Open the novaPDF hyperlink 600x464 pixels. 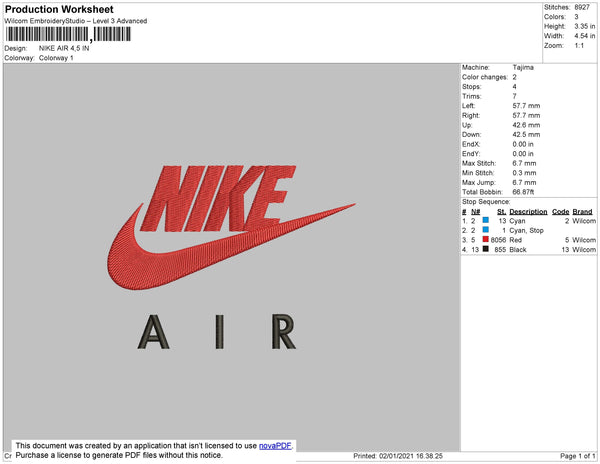pos(275,446)
